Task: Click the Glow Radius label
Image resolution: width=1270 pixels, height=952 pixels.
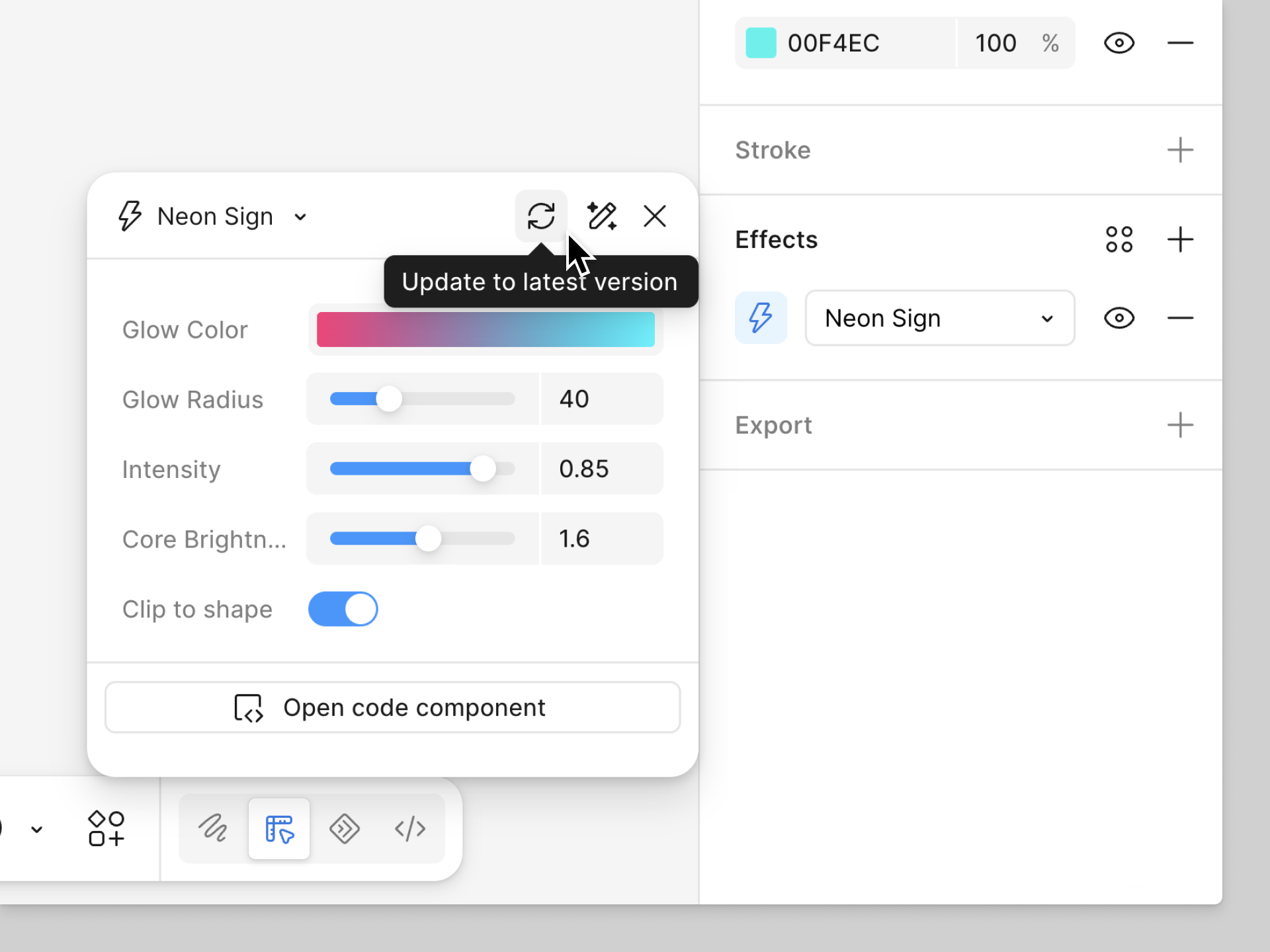Action: click(192, 400)
